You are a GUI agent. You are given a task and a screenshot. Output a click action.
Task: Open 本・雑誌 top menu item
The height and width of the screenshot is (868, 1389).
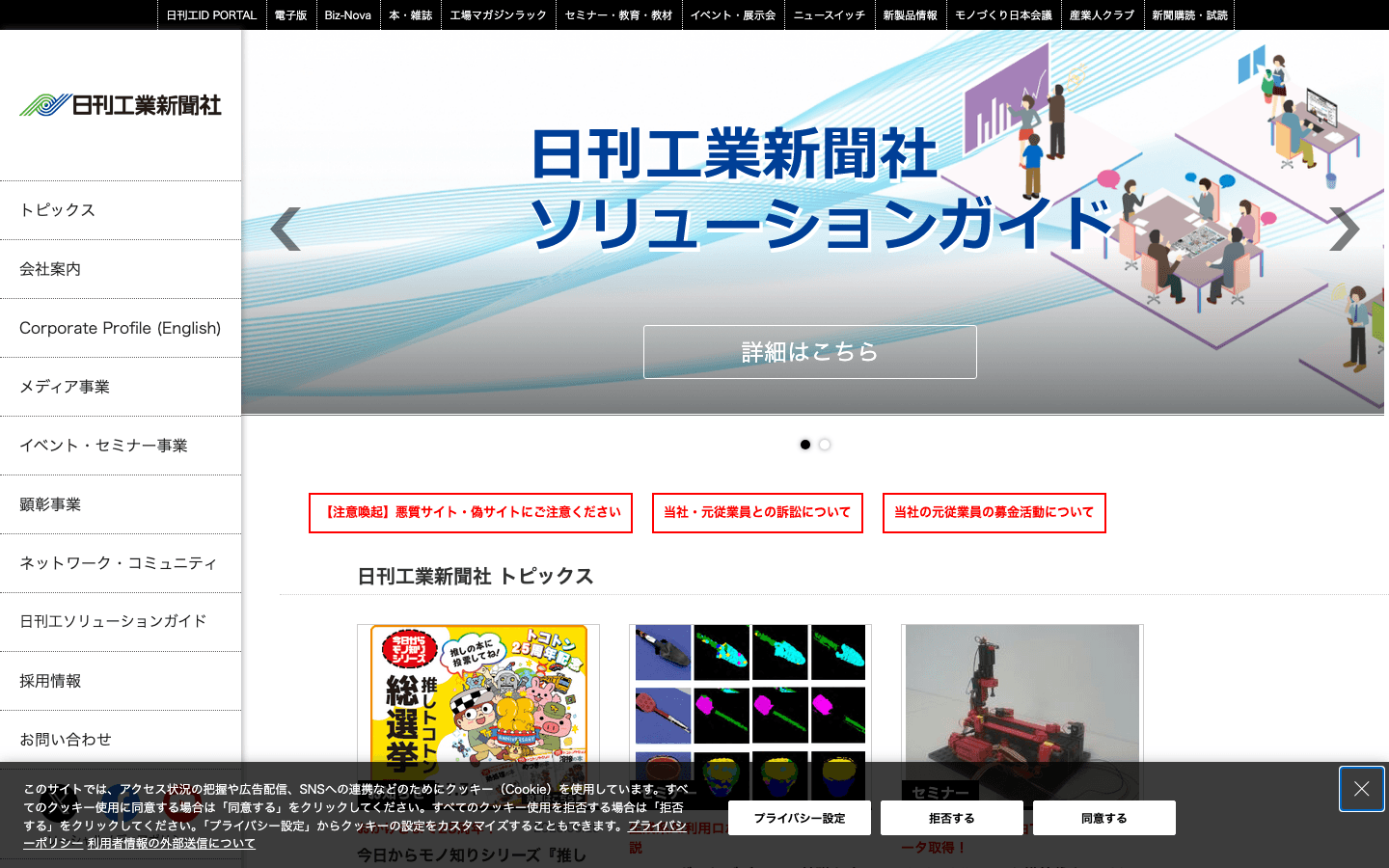(x=411, y=15)
